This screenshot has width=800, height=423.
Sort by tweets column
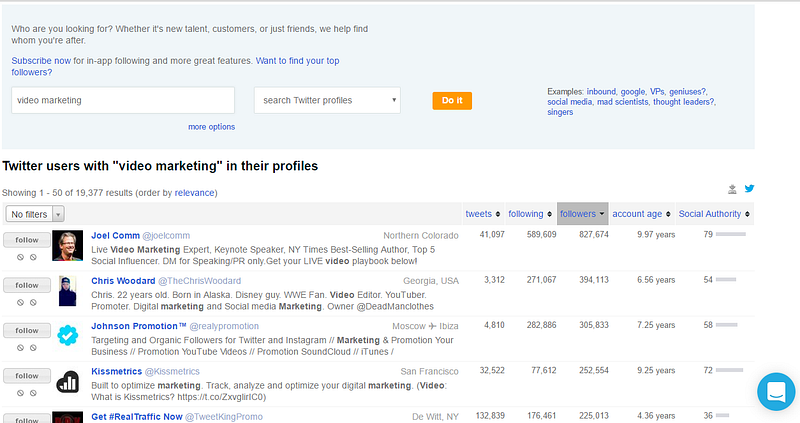click(x=483, y=214)
